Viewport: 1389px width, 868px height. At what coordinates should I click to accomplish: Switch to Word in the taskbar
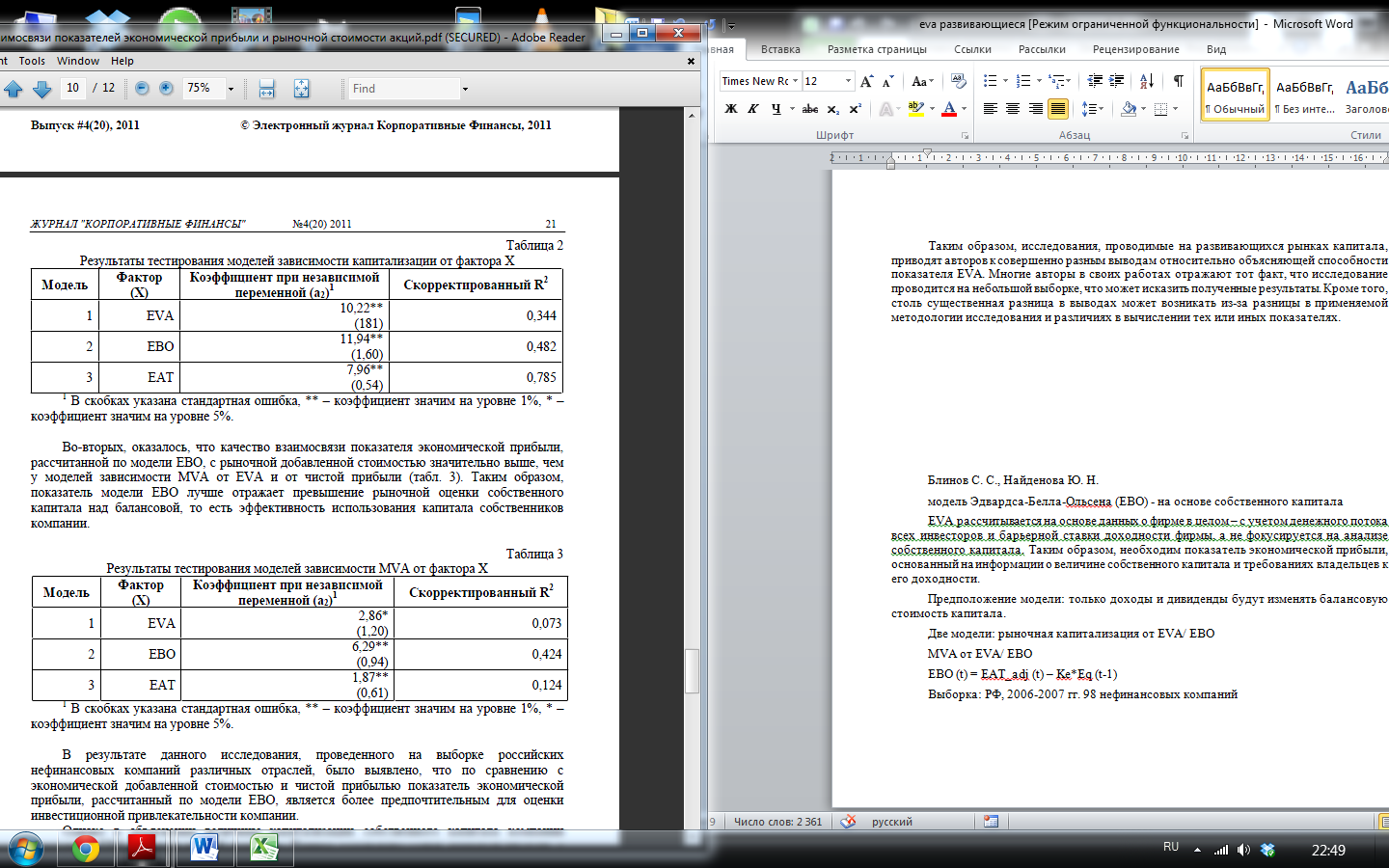pyautogui.click(x=204, y=849)
